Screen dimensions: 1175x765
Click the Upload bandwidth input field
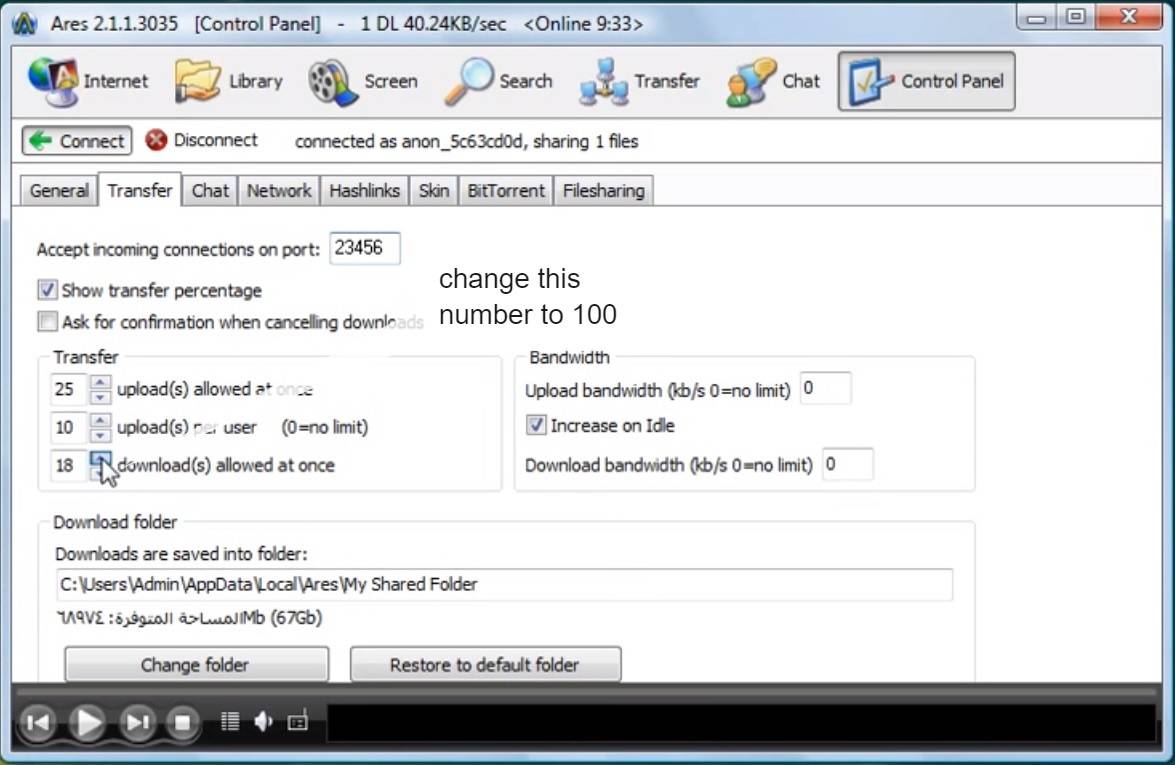click(x=826, y=388)
